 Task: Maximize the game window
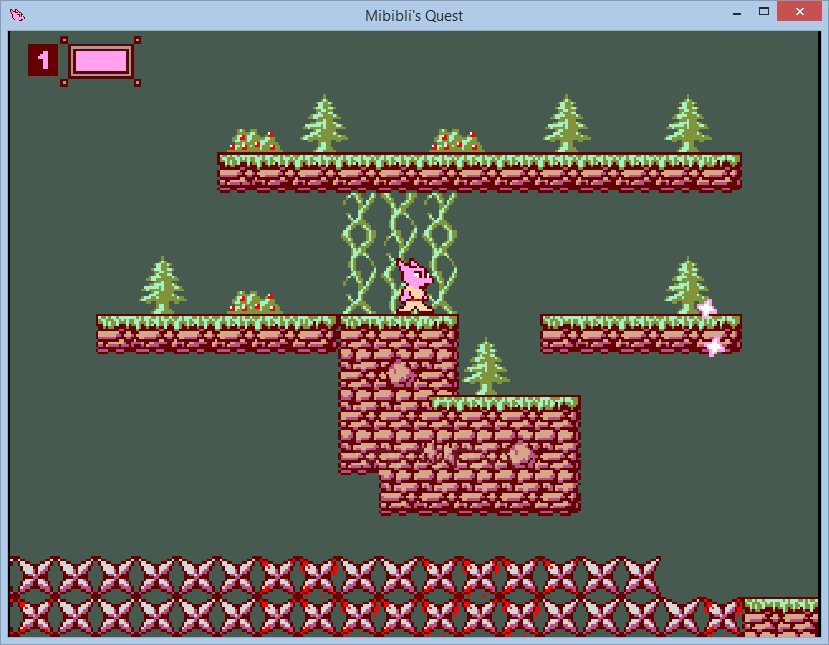coord(763,12)
